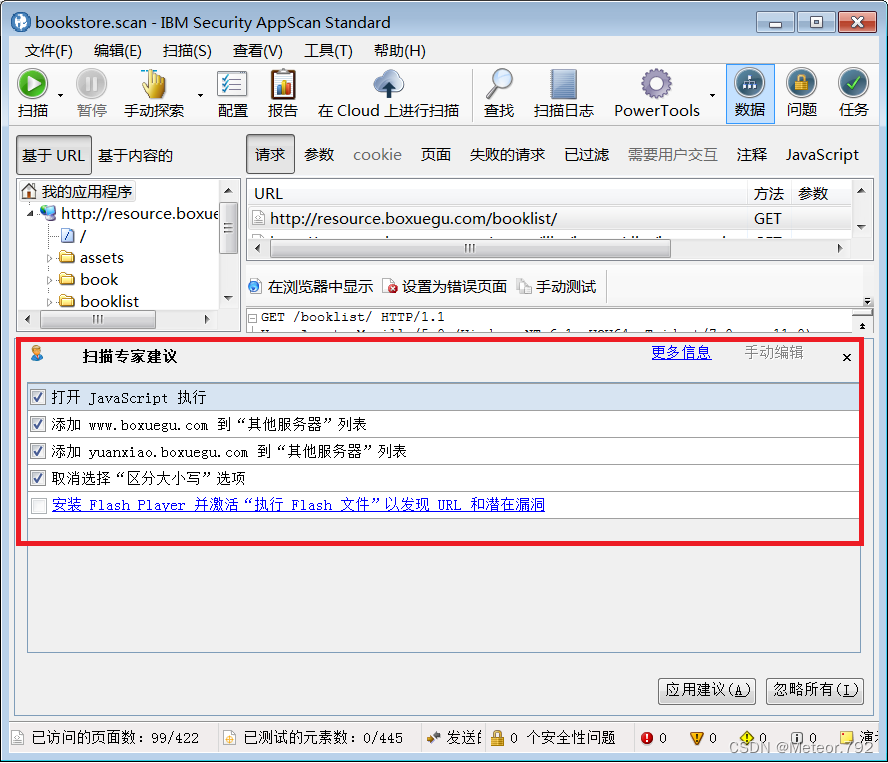Screen dimensions: 888x763
Task: Click the tree panel horizontal scrollbar thumb
Action: pos(97,319)
